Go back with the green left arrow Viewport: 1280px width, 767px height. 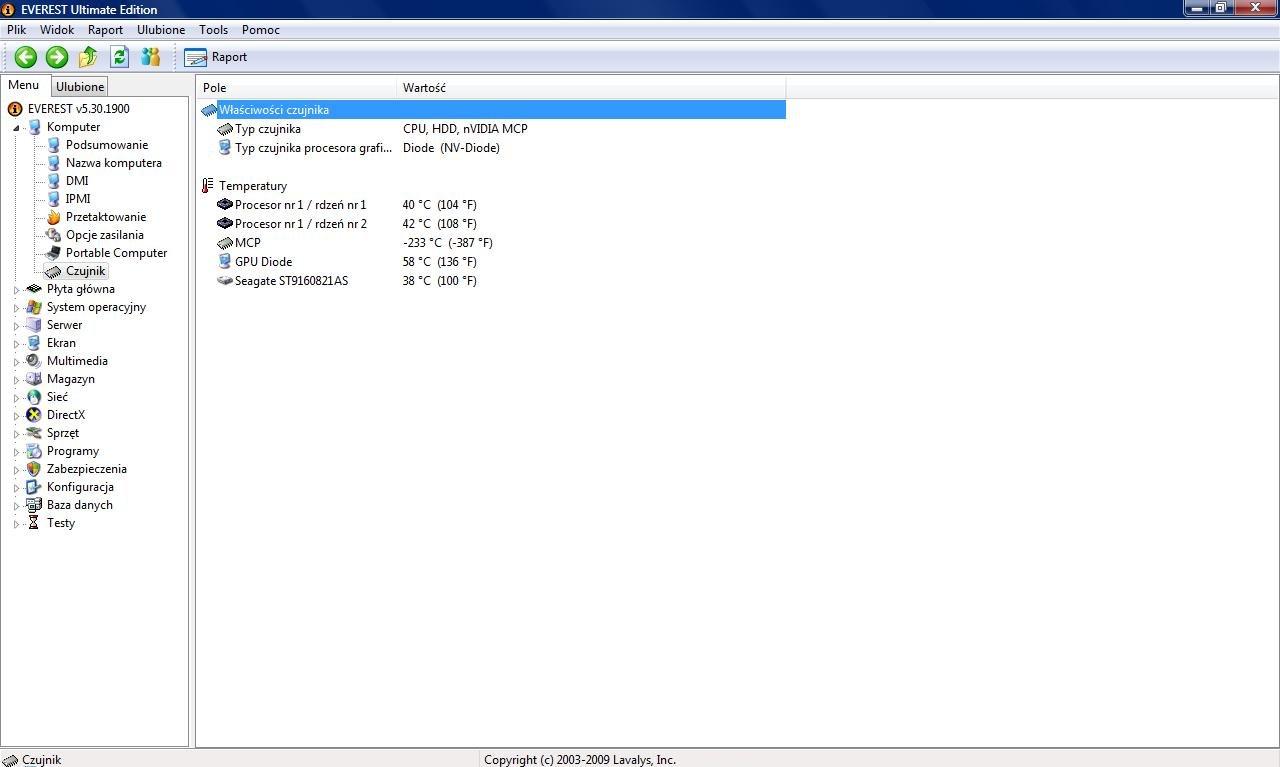[x=26, y=57]
